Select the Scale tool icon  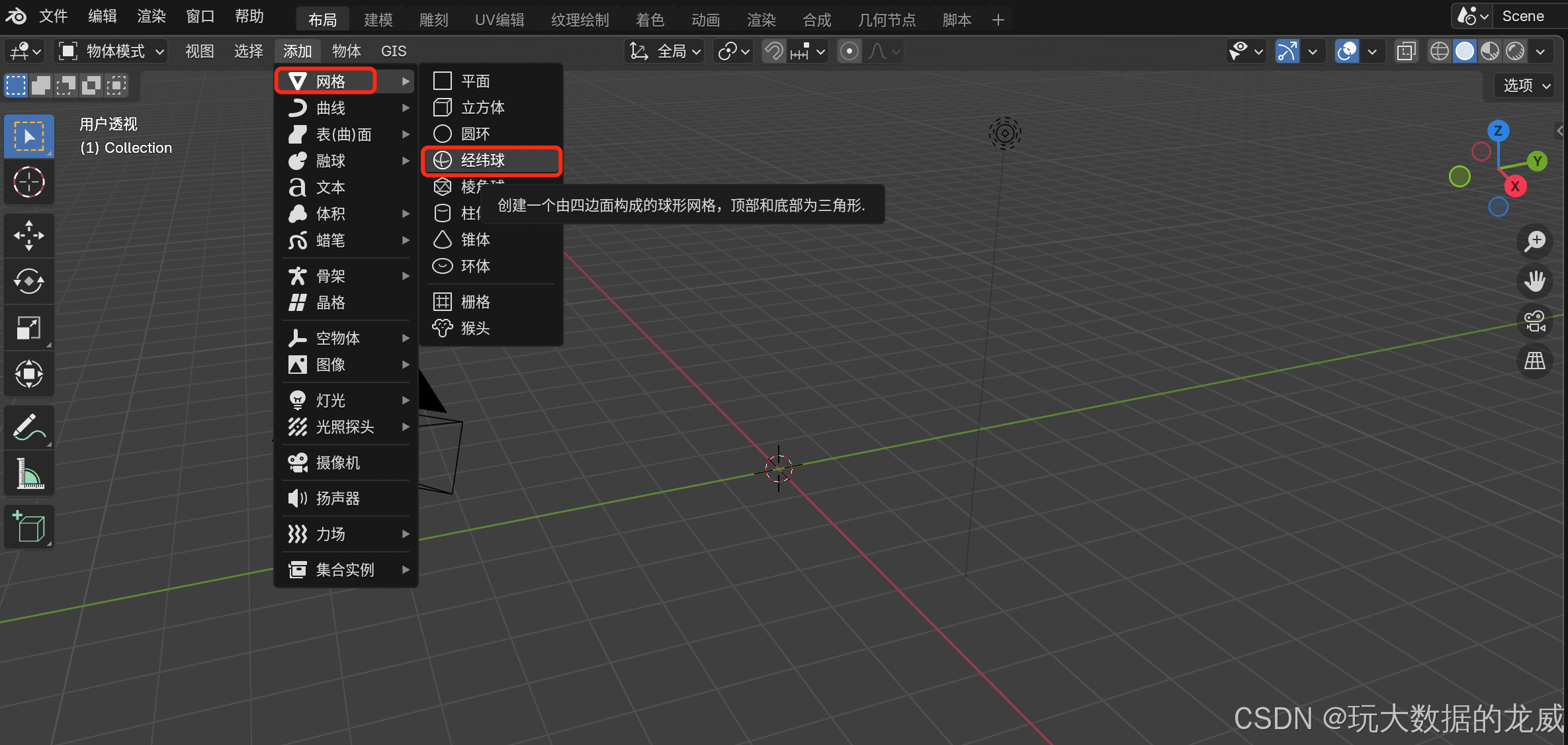point(28,328)
